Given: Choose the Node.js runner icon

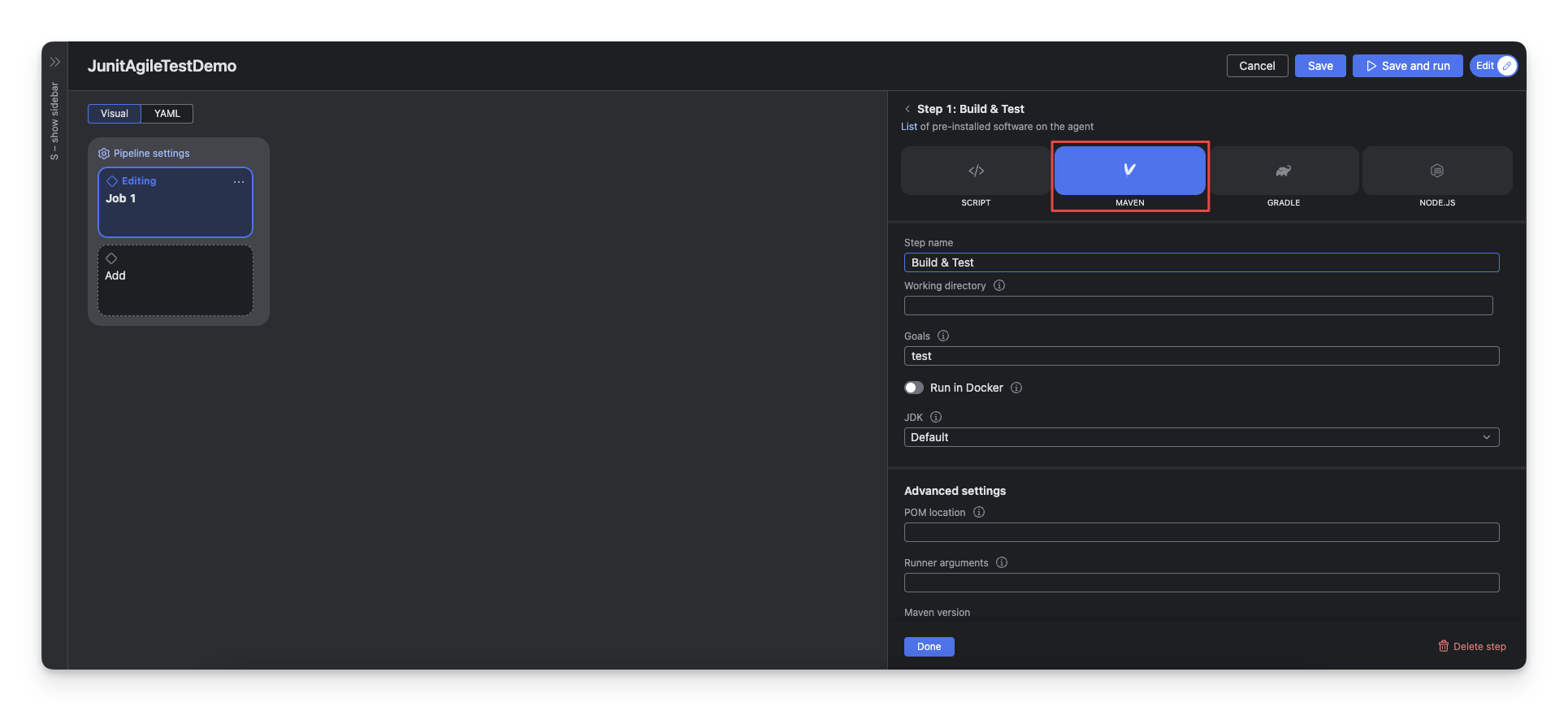Looking at the screenshot, I should coord(1436,171).
